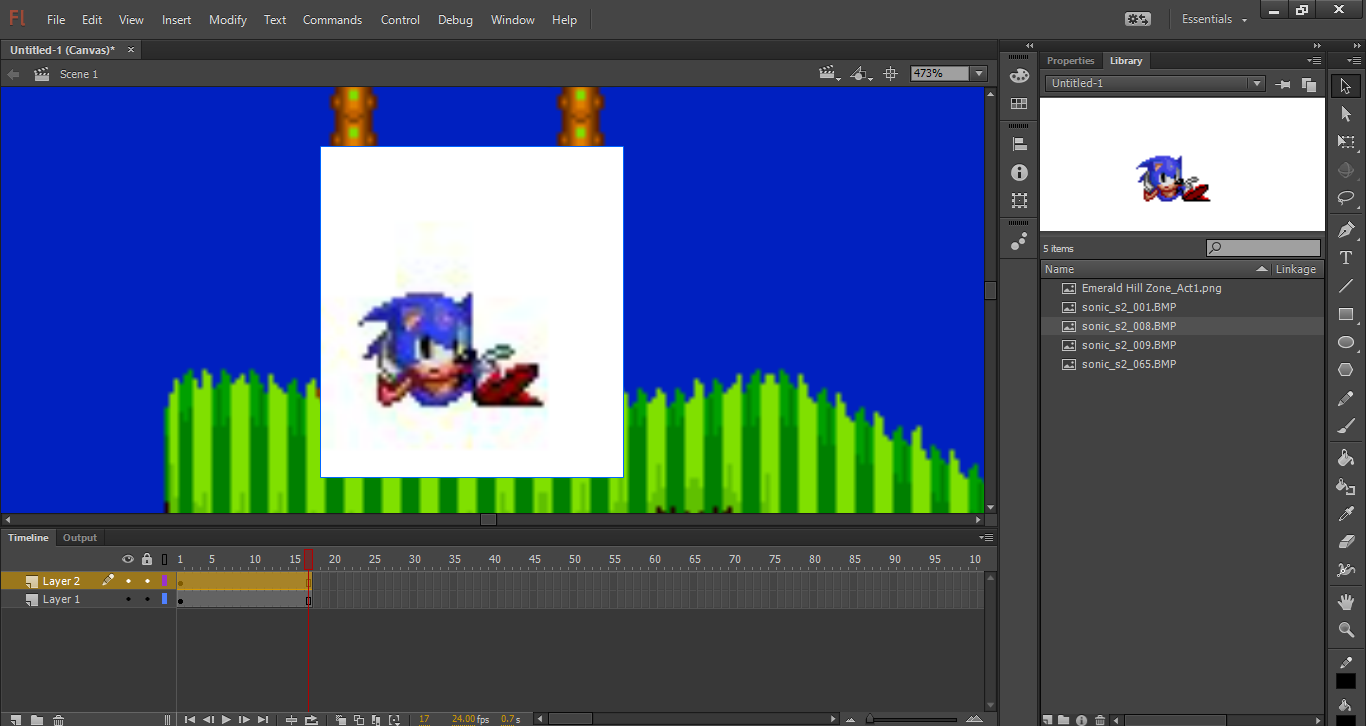Activate the Free Transform tool
The width and height of the screenshot is (1366, 726).
(1346, 142)
